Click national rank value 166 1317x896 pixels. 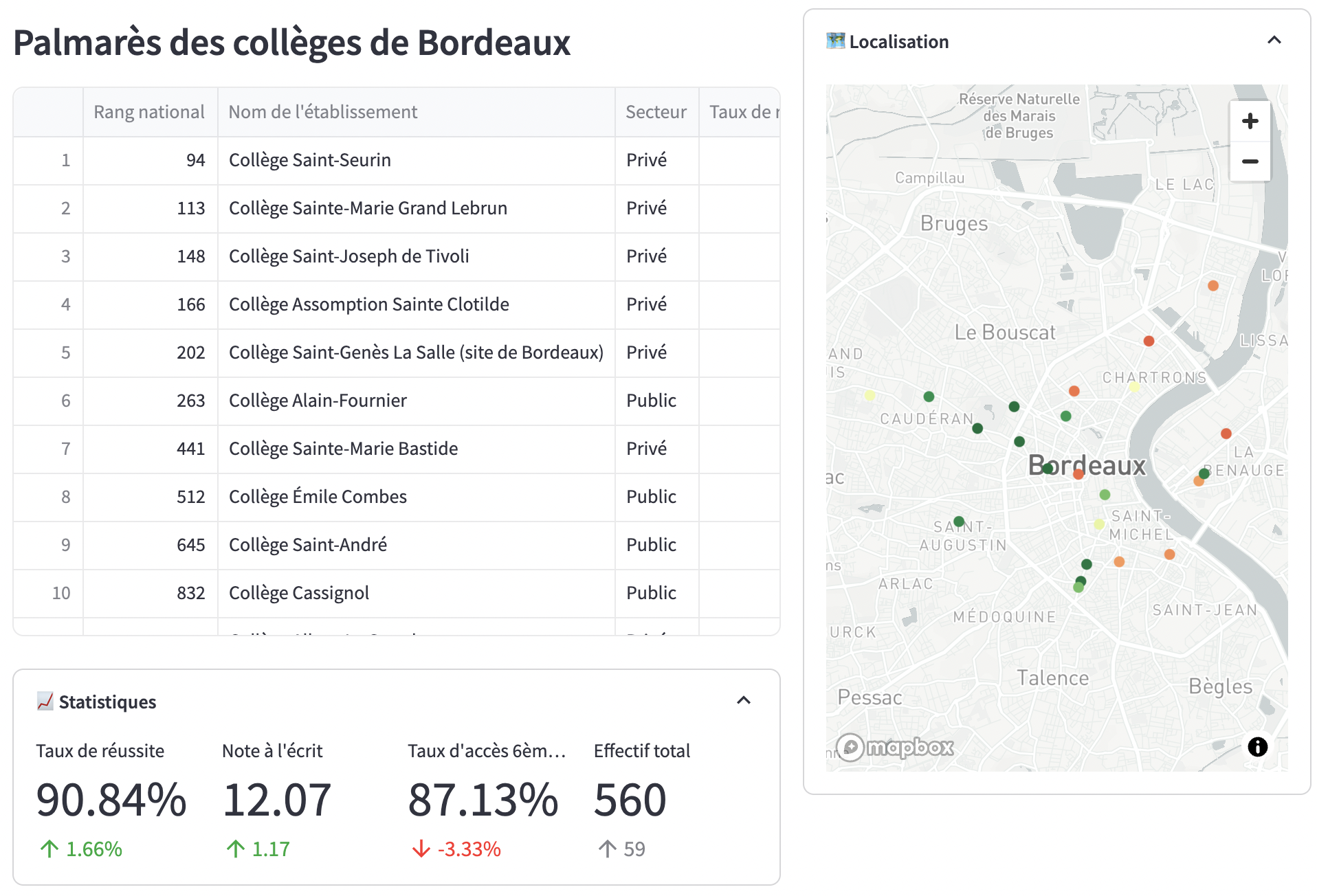tap(150, 304)
